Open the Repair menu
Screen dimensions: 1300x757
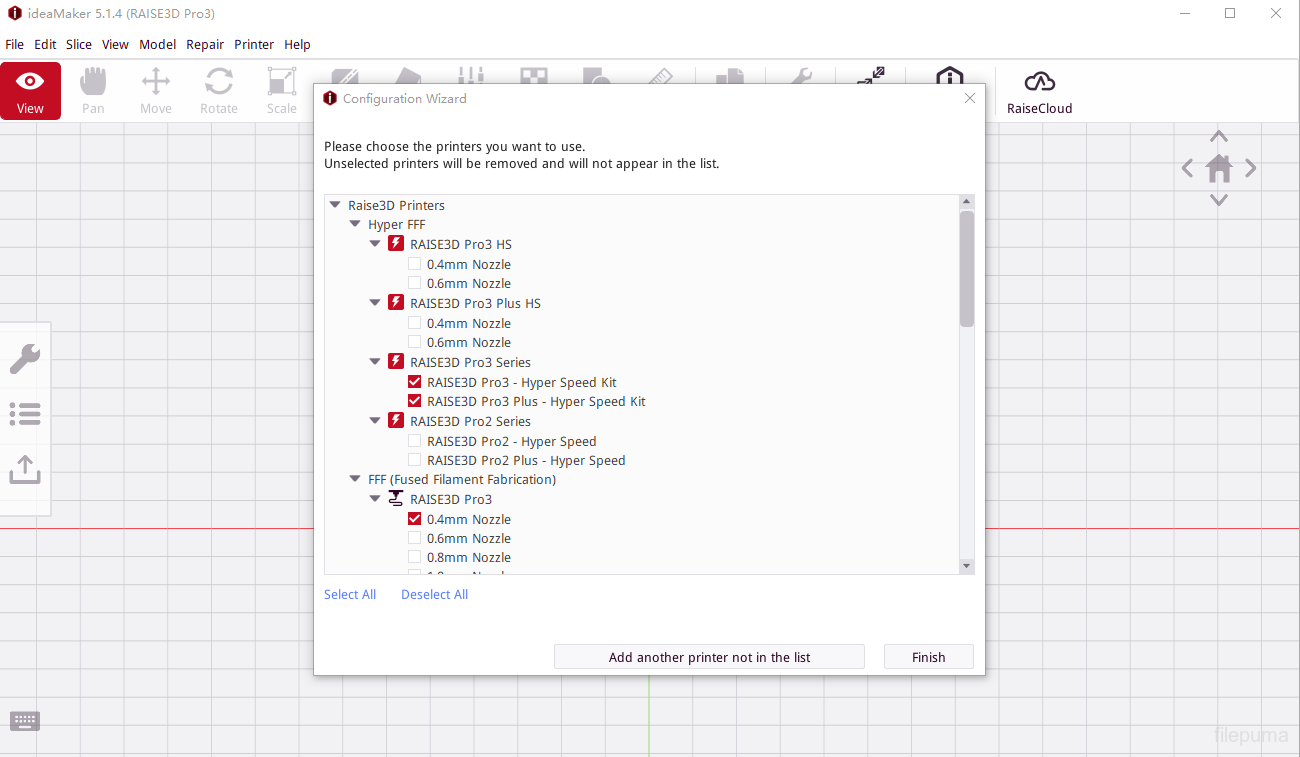coord(205,44)
